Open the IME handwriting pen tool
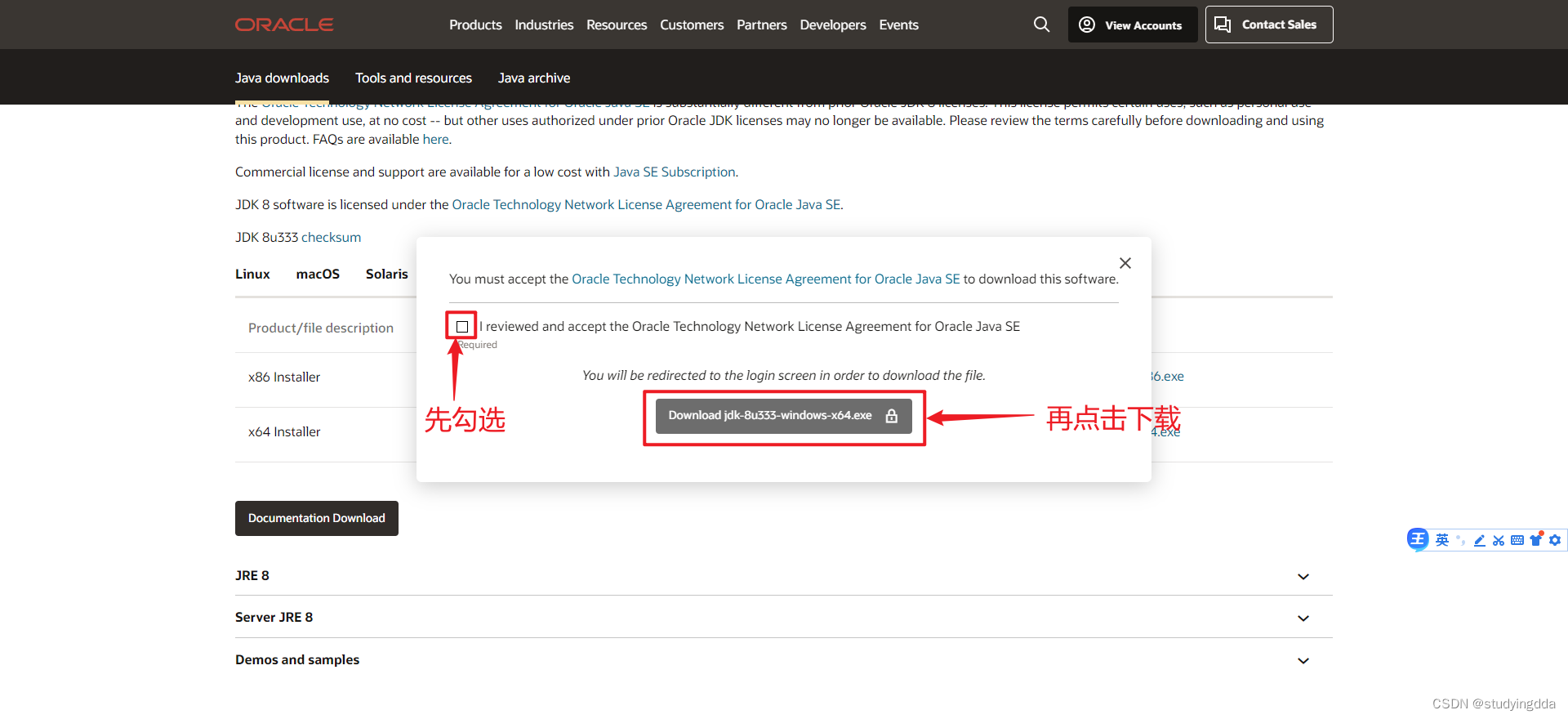The height and width of the screenshot is (719, 1568). tap(1480, 540)
